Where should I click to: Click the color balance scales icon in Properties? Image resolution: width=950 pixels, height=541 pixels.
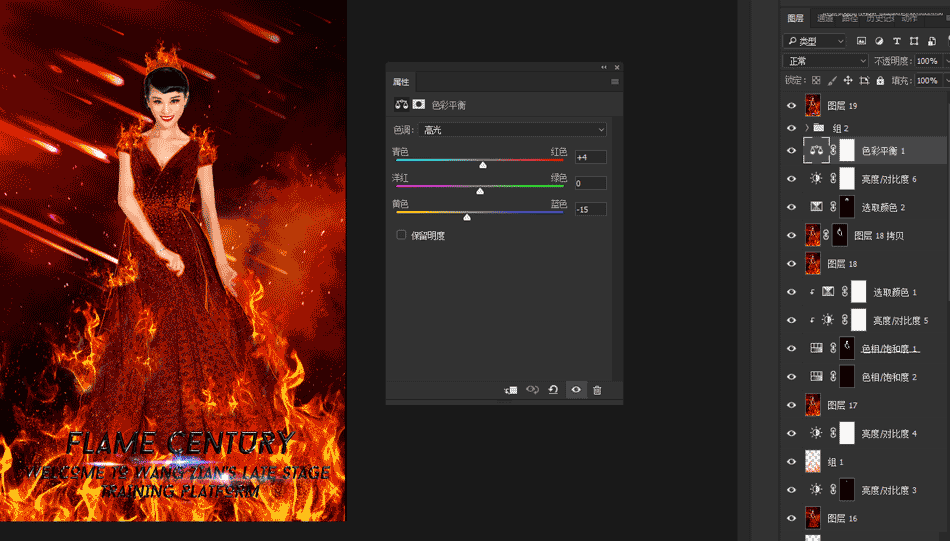402,104
